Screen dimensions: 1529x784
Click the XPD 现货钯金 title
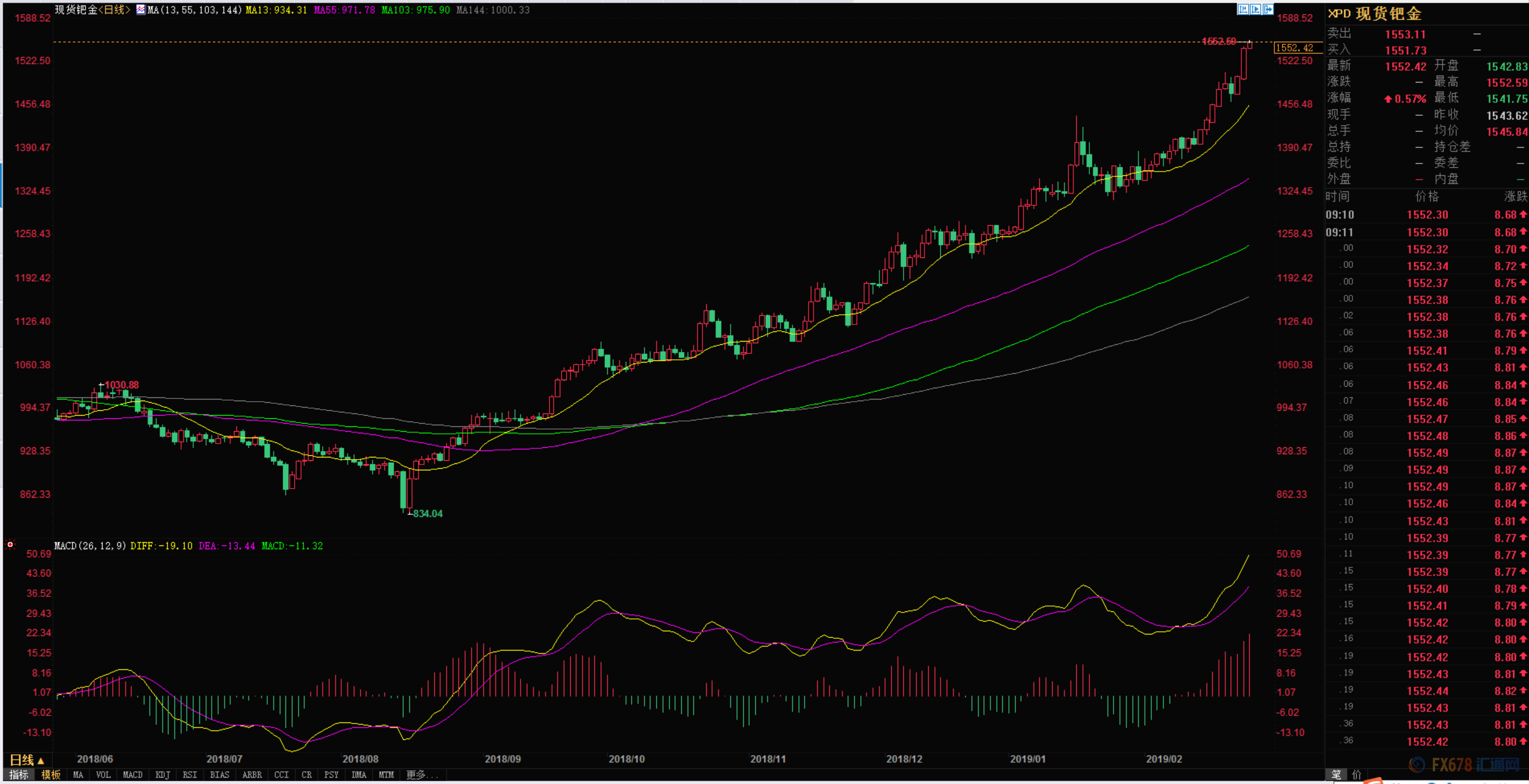(1375, 13)
